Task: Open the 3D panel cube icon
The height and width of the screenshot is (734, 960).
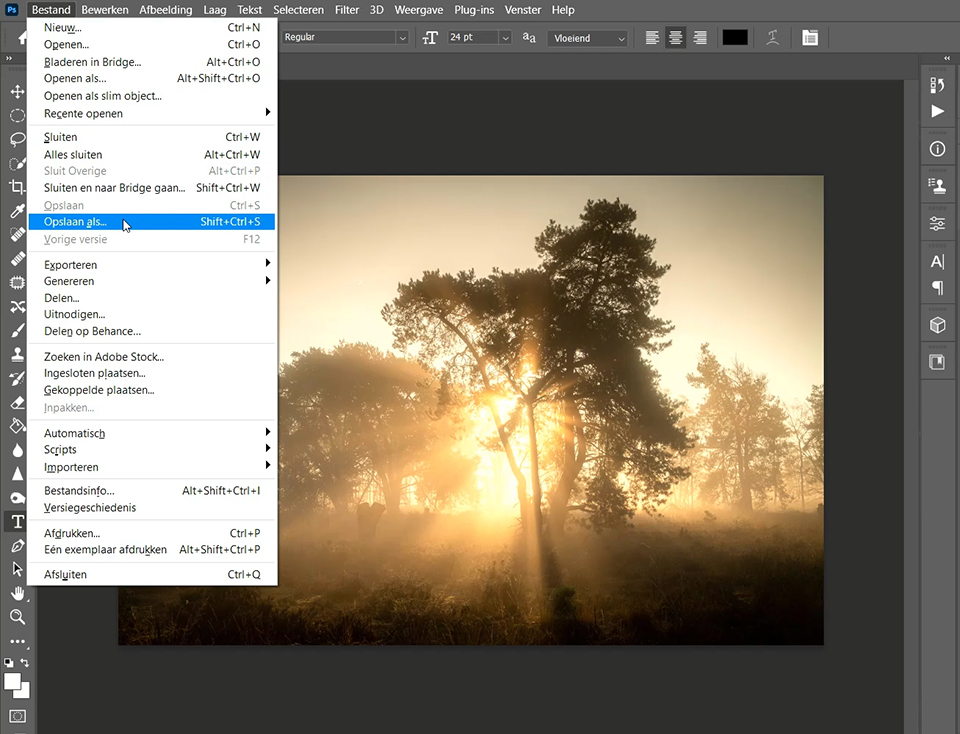Action: point(937,325)
